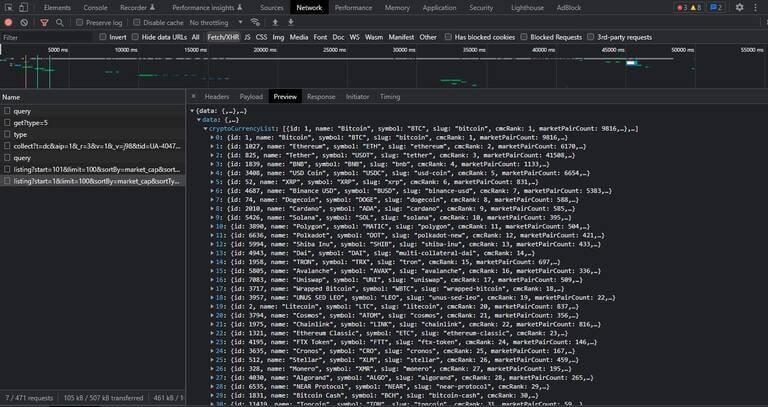The height and width of the screenshot is (407, 768).
Task: Check Has blocked cookies checkbox
Action: tap(448, 37)
